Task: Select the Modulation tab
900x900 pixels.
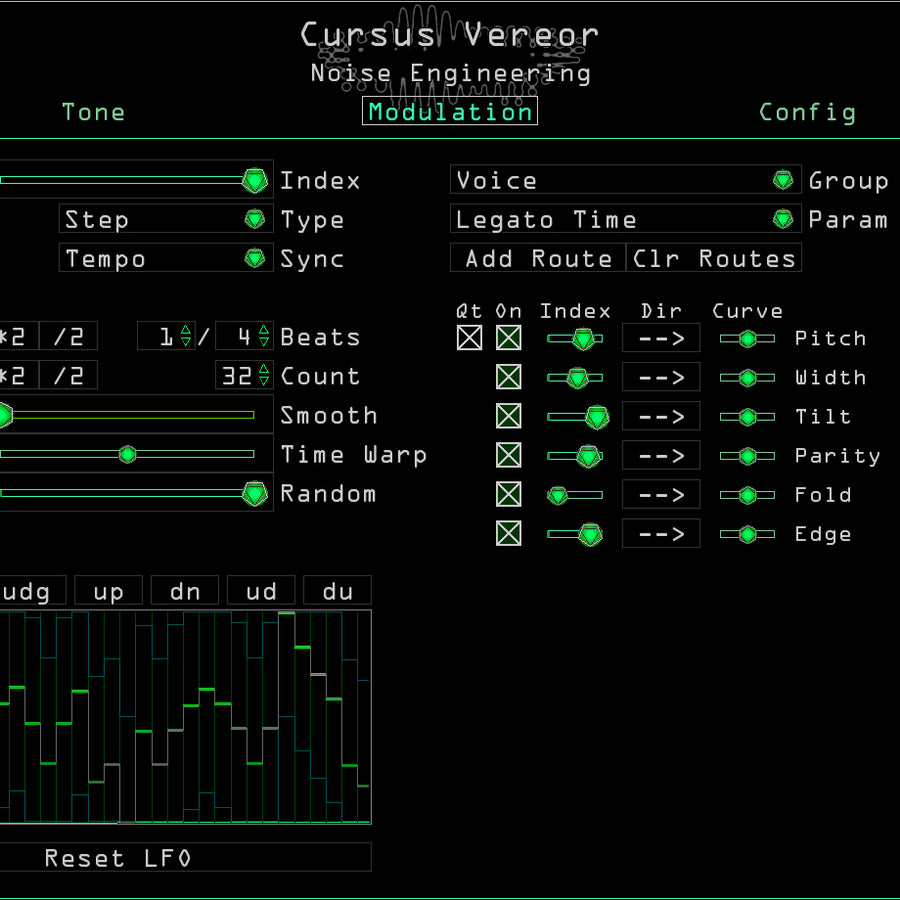Action: (x=450, y=111)
